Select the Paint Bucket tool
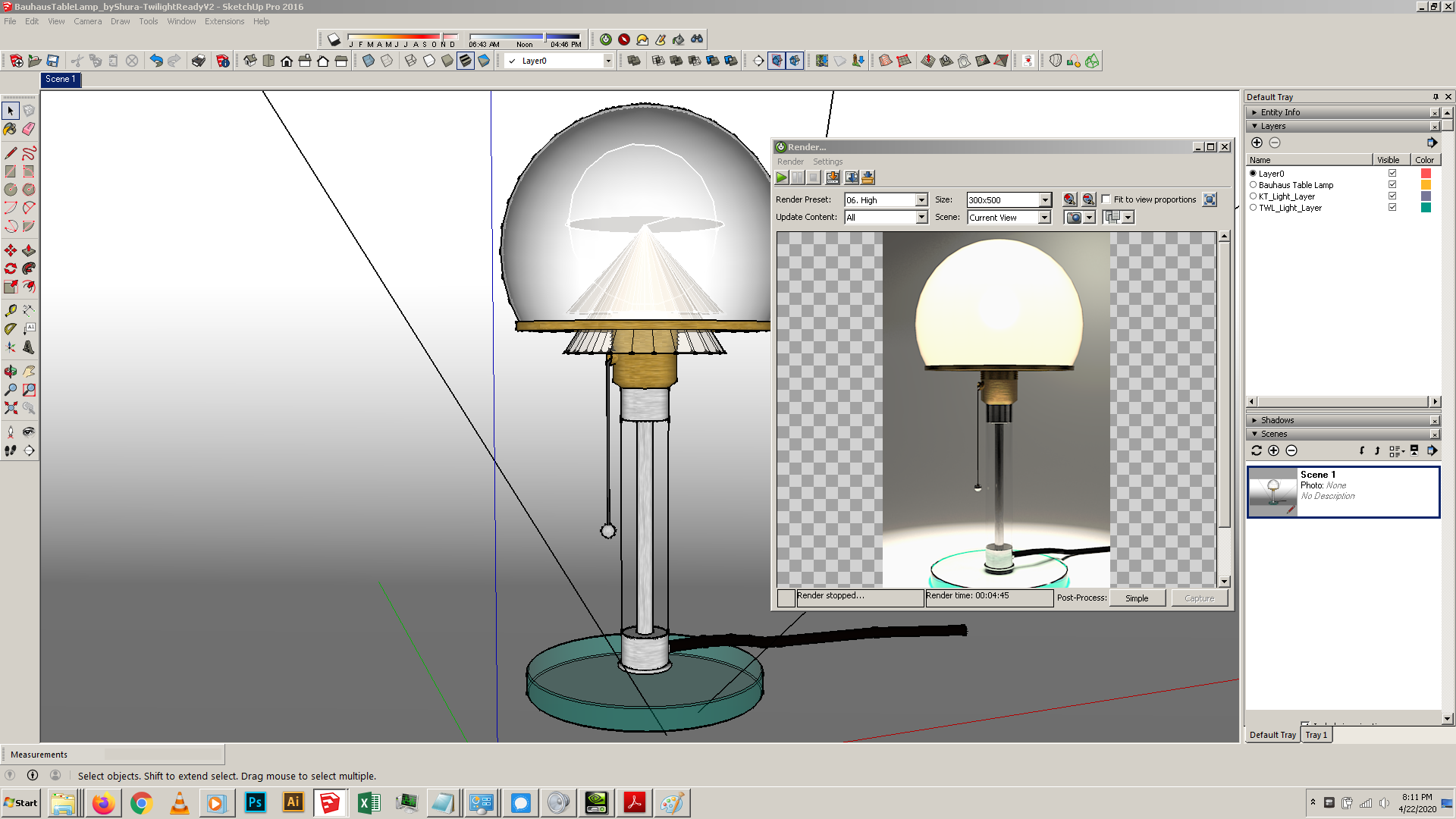 click(11, 129)
